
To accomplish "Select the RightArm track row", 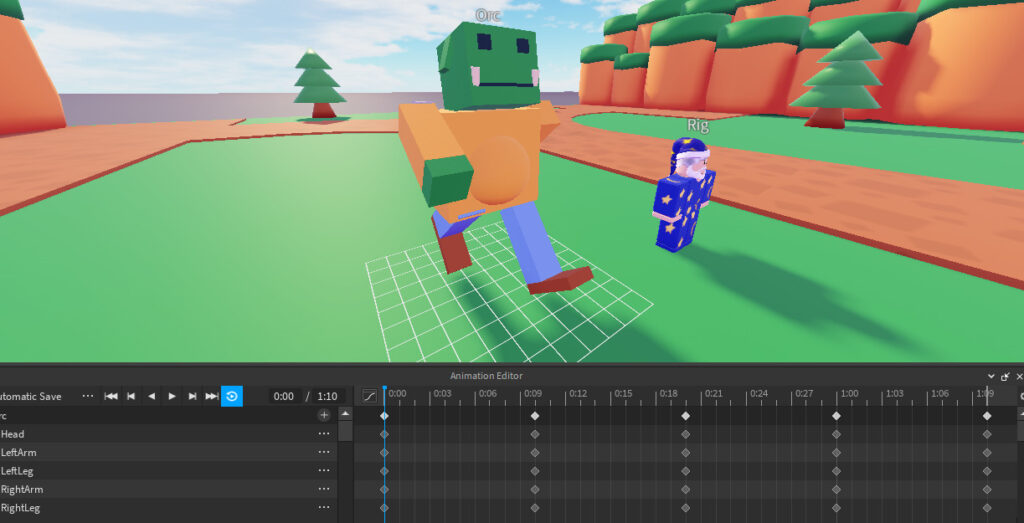I will click(168, 490).
